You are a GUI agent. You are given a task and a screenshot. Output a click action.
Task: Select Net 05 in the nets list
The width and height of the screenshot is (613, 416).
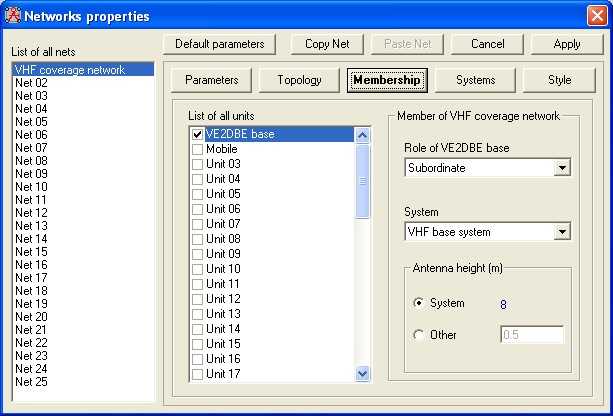click(31, 122)
